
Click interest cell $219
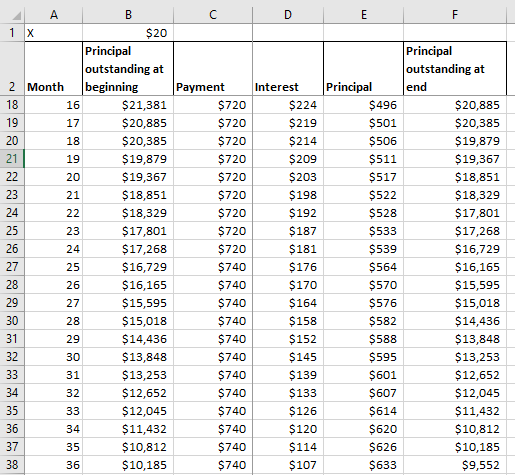288,123
